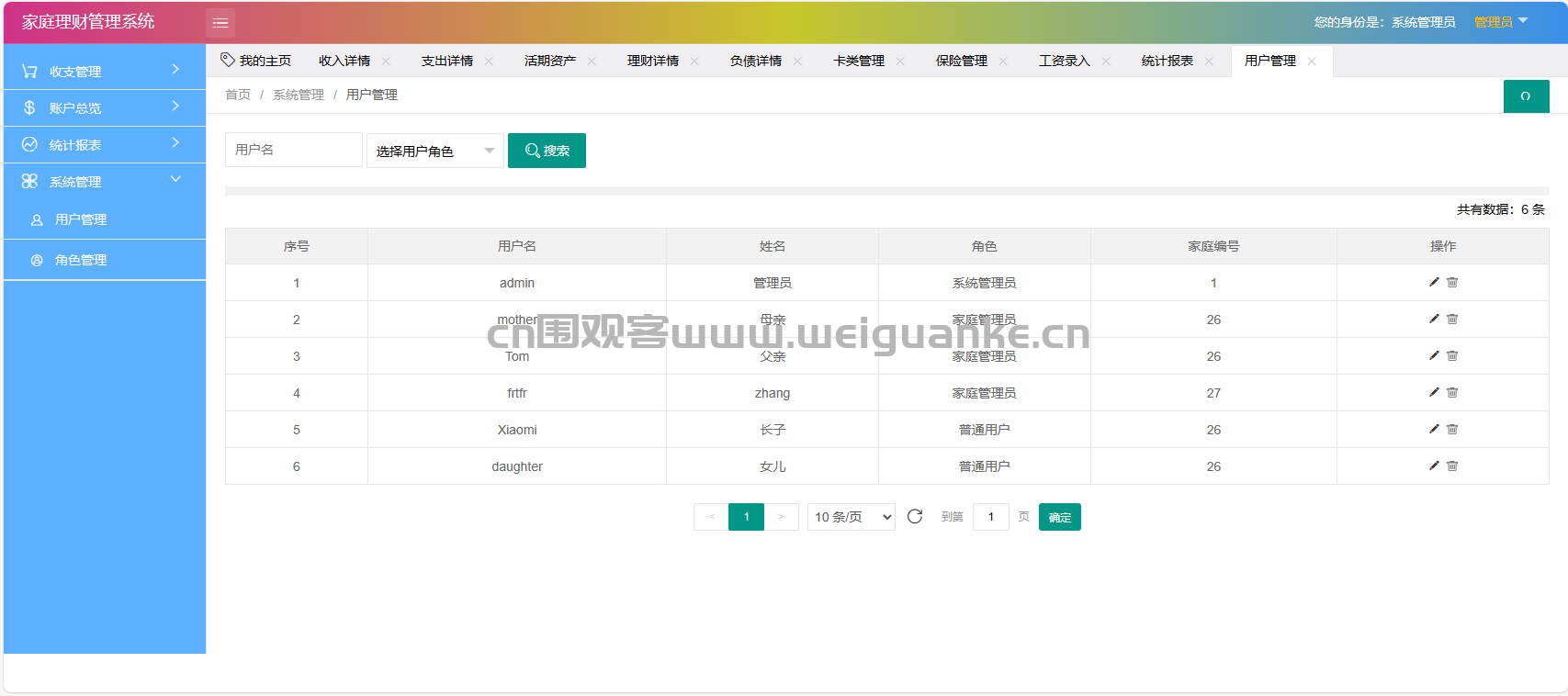Expand the 账户总览 sidebar menu

[105, 107]
